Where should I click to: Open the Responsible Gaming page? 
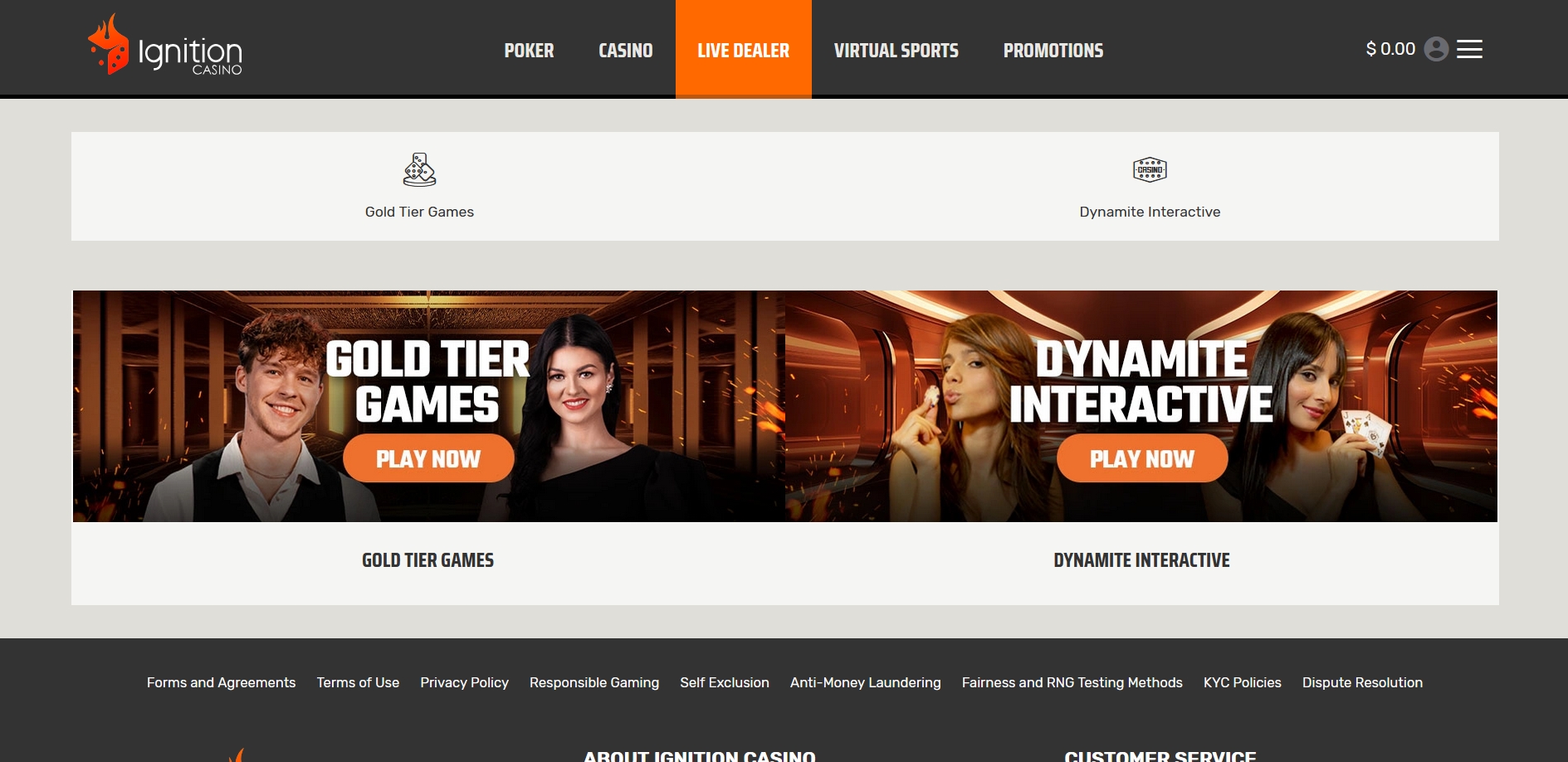pos(594,682)
